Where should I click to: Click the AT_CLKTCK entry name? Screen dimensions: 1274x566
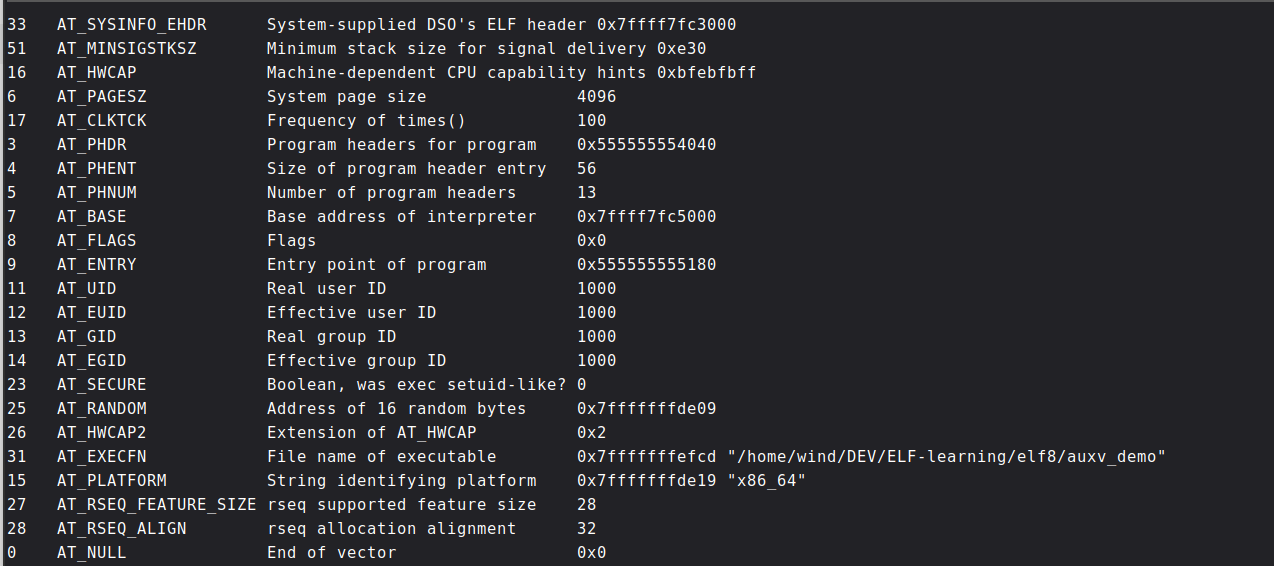pyautogui.click(x=101, y=120)
